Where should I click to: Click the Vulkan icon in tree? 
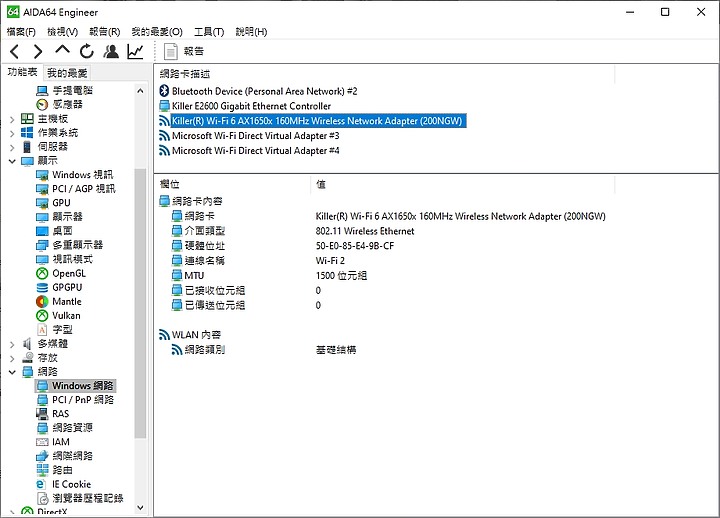(42, 316)
